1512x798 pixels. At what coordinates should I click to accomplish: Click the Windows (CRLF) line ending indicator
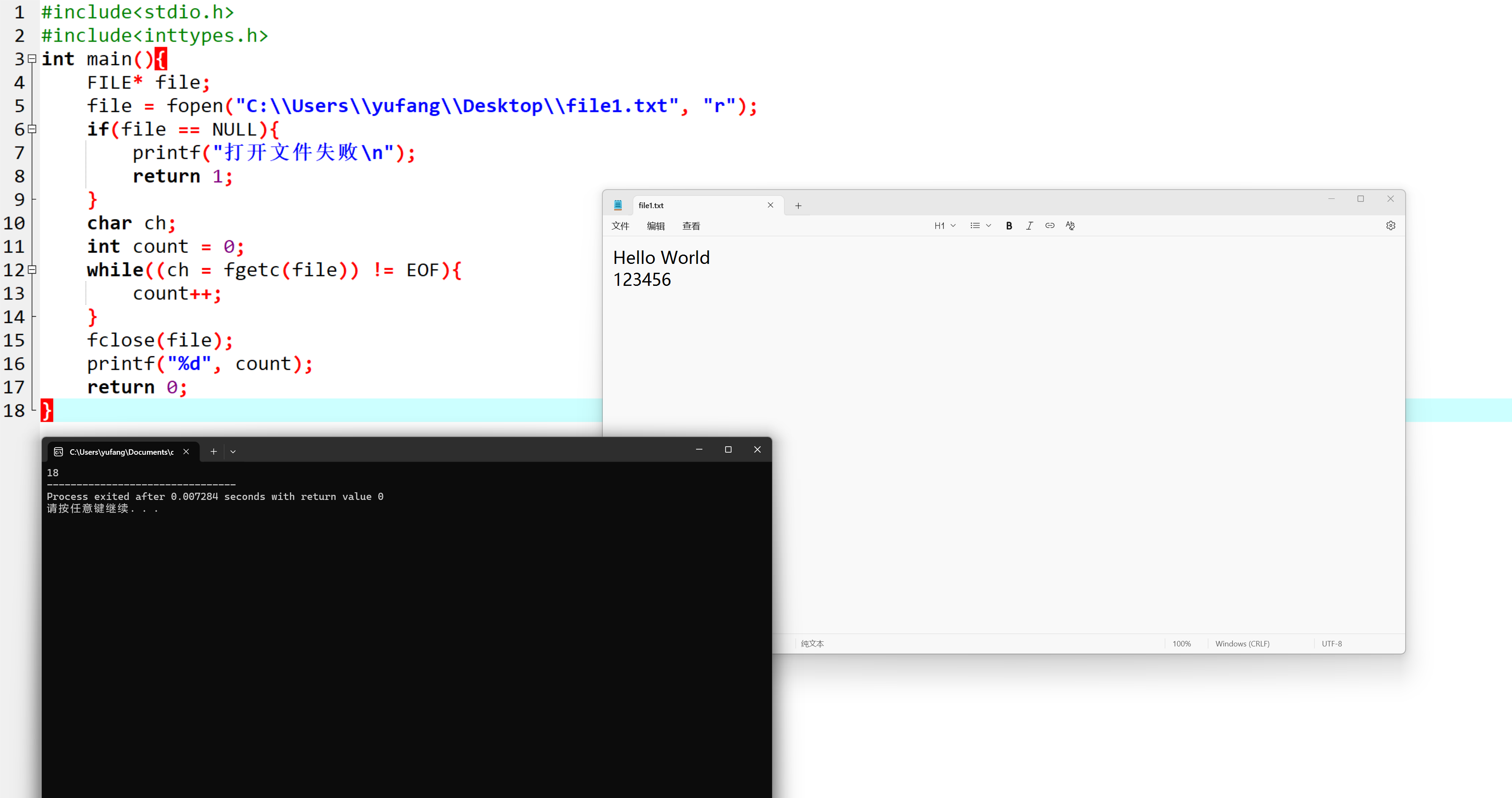pos(1242,643)
